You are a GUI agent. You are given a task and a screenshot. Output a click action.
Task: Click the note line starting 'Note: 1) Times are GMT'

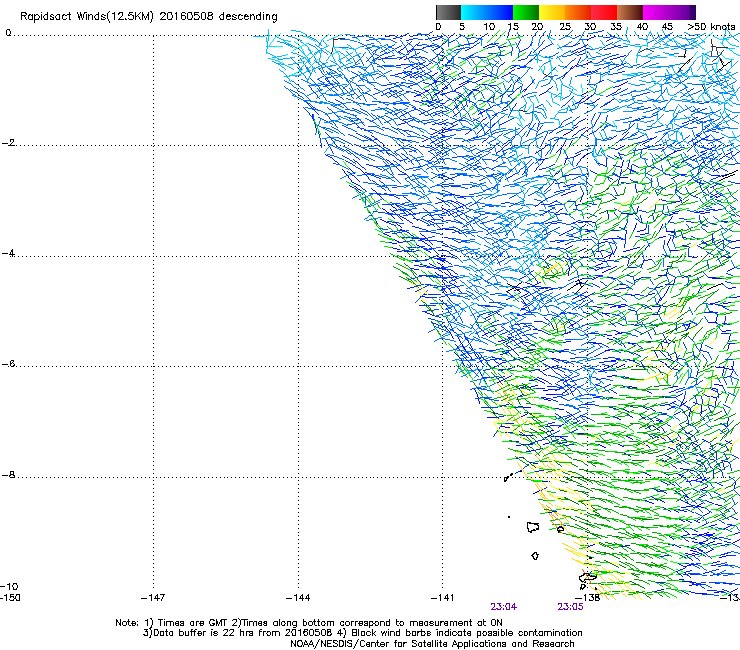(x=309, y=623)
